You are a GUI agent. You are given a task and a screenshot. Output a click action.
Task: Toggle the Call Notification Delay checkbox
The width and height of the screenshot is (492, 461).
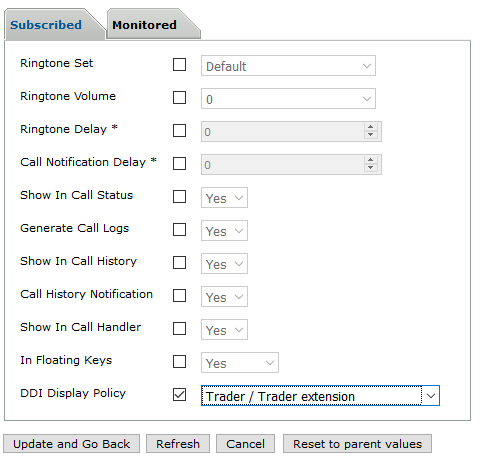tap(179, 164)
